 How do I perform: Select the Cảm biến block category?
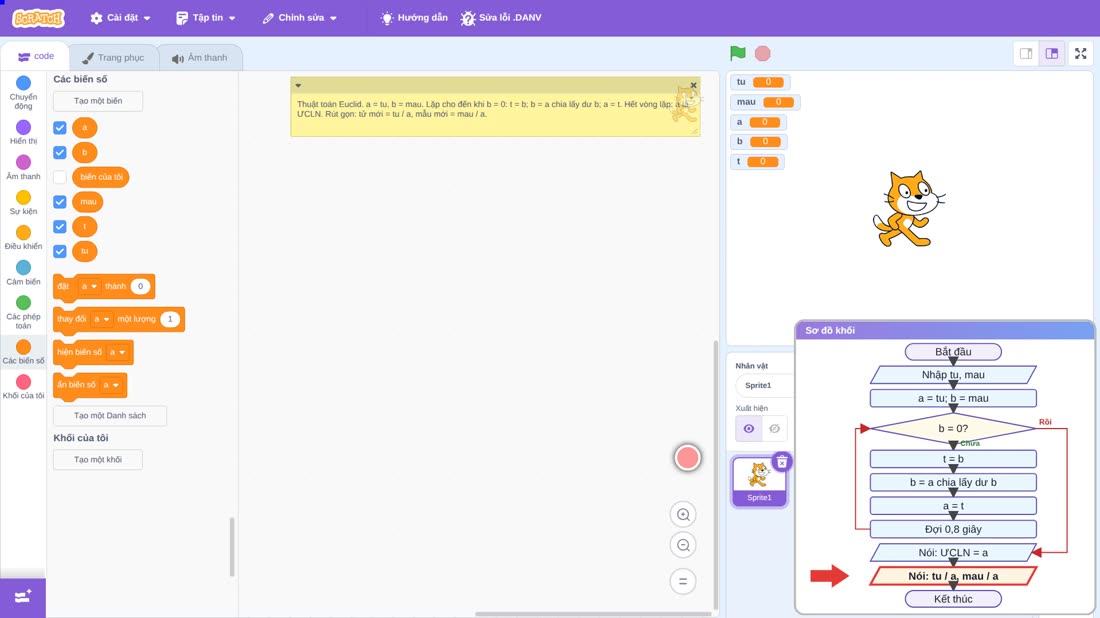point(23,272)
